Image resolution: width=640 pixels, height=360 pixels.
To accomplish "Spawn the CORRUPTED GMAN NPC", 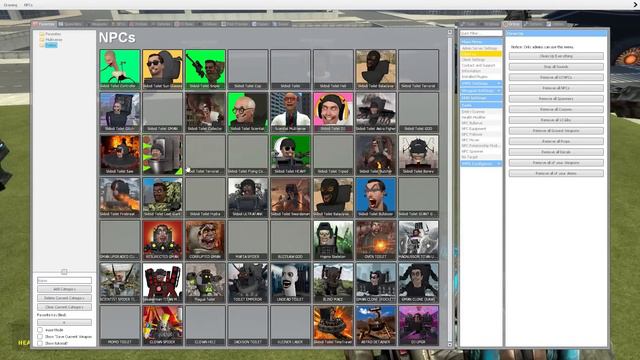I will click(205, 240).
